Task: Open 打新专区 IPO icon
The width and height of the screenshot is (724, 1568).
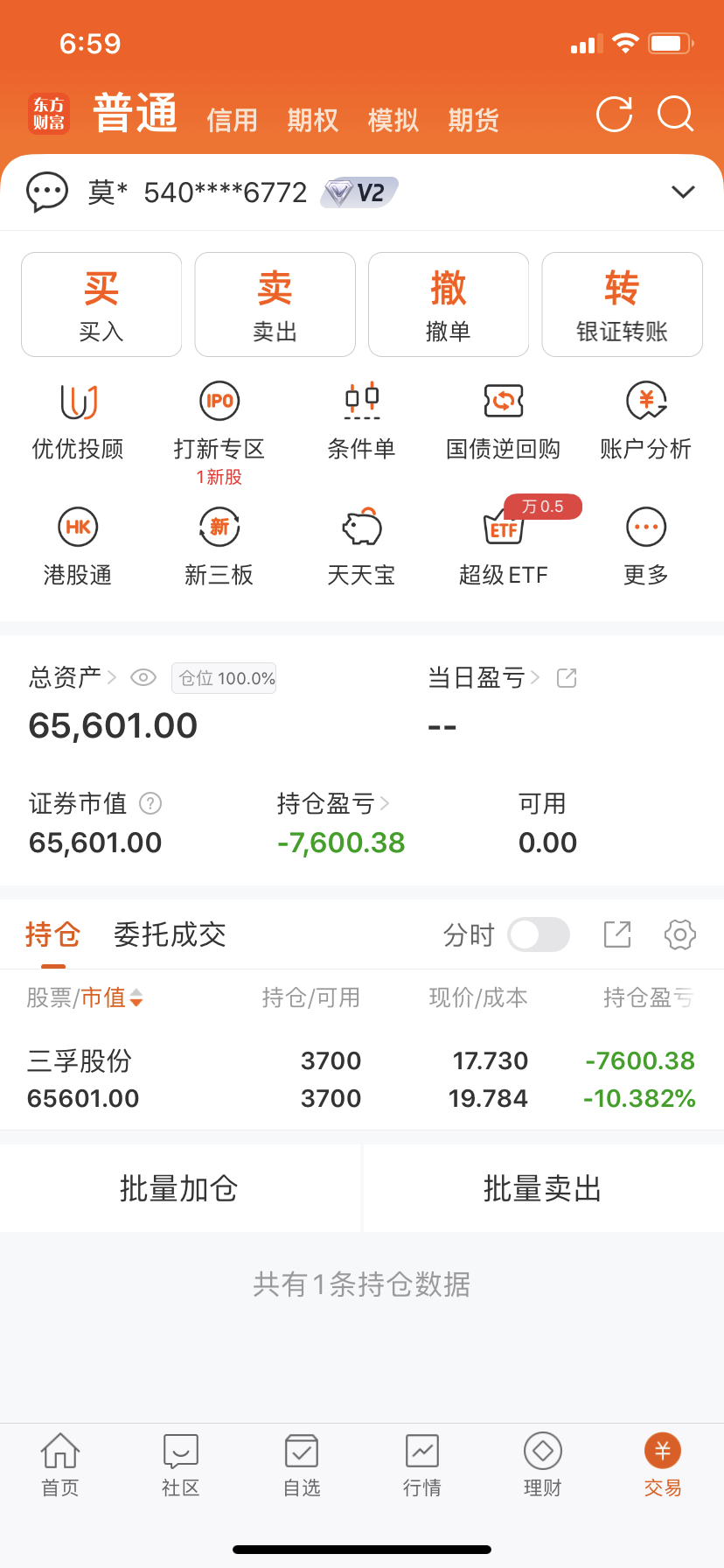Action: pos(219,402)
